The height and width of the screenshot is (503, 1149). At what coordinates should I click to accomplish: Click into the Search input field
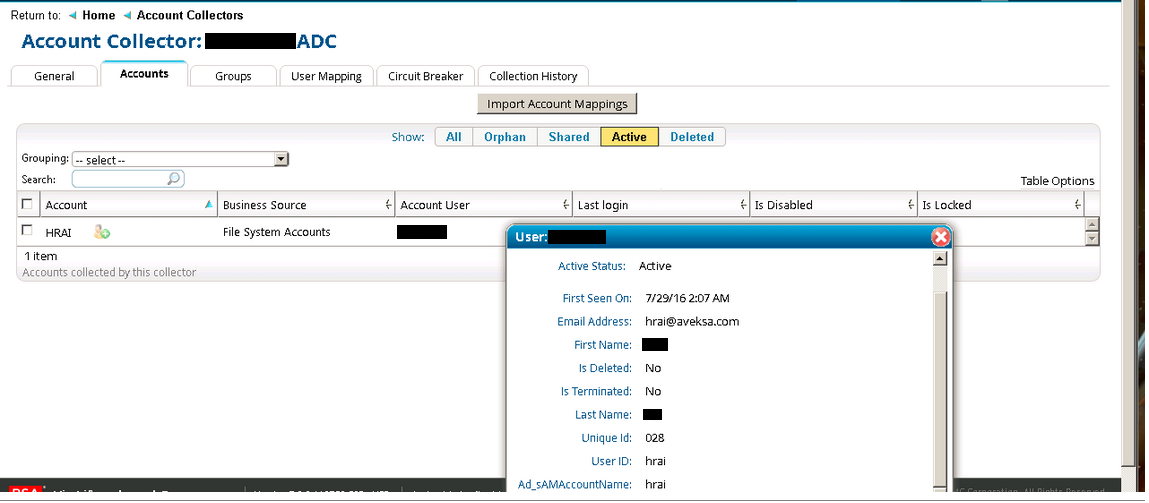click(118, 179)
